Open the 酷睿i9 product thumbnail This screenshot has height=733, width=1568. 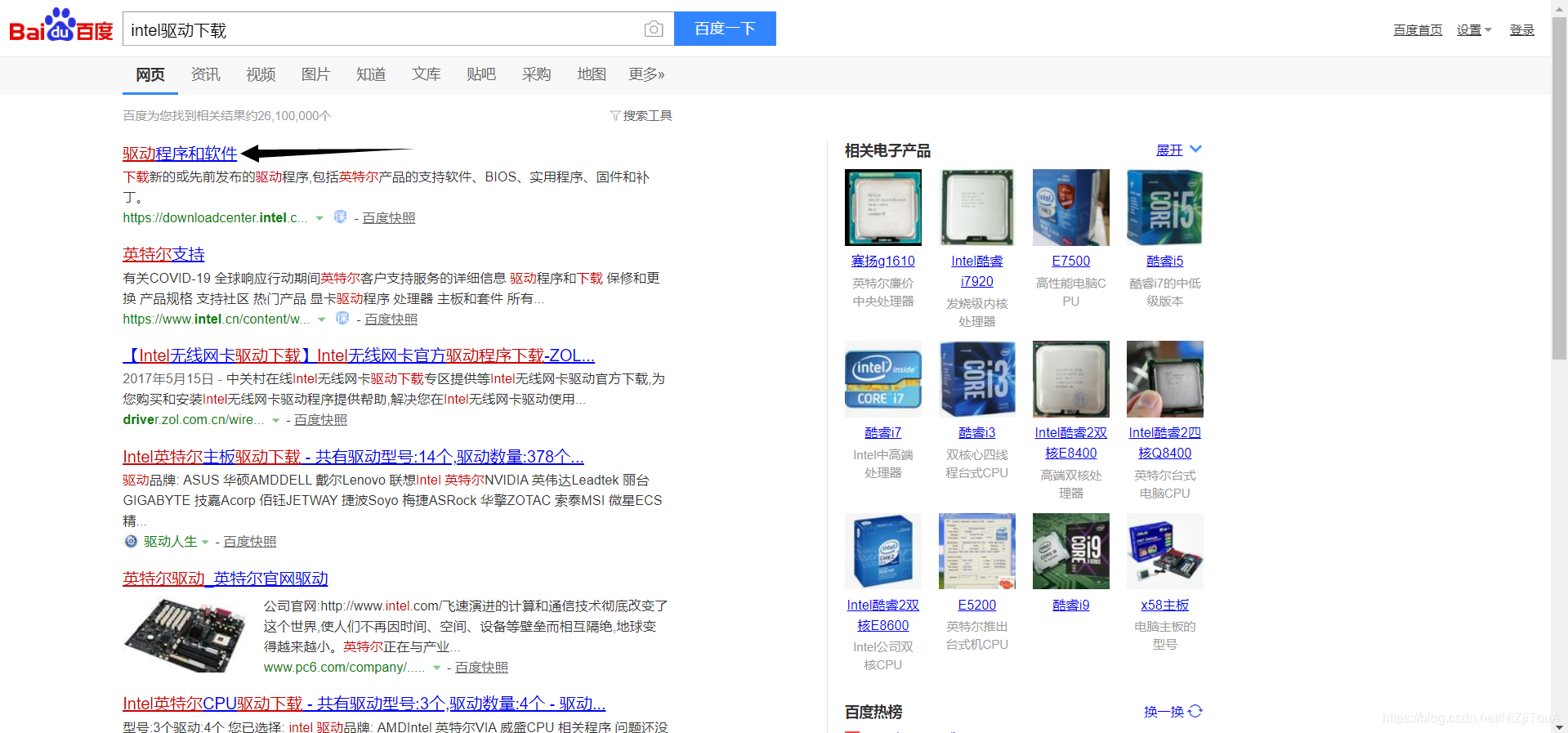(1071, 551)
